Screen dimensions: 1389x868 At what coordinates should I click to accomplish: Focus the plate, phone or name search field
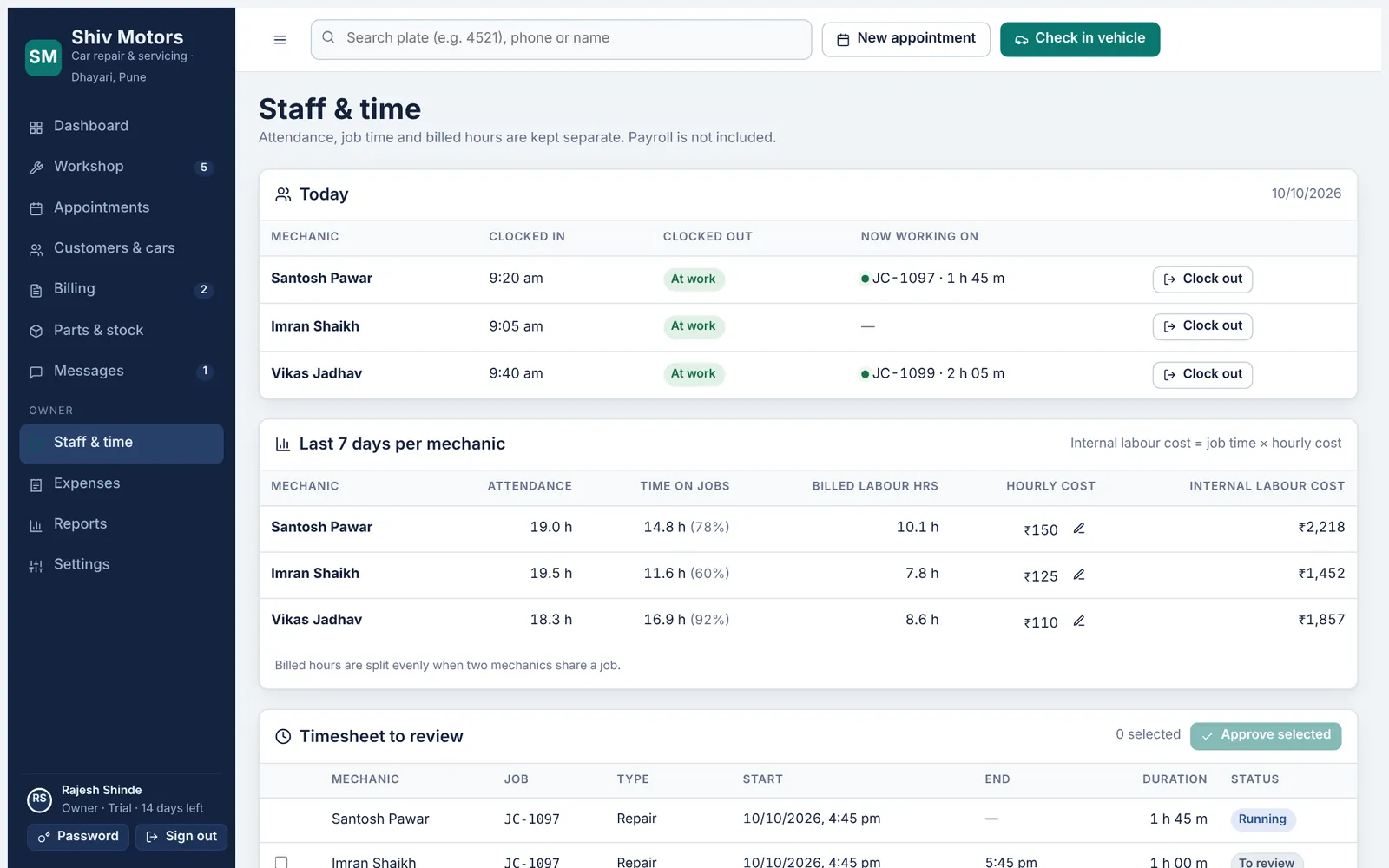pos(561,39)
